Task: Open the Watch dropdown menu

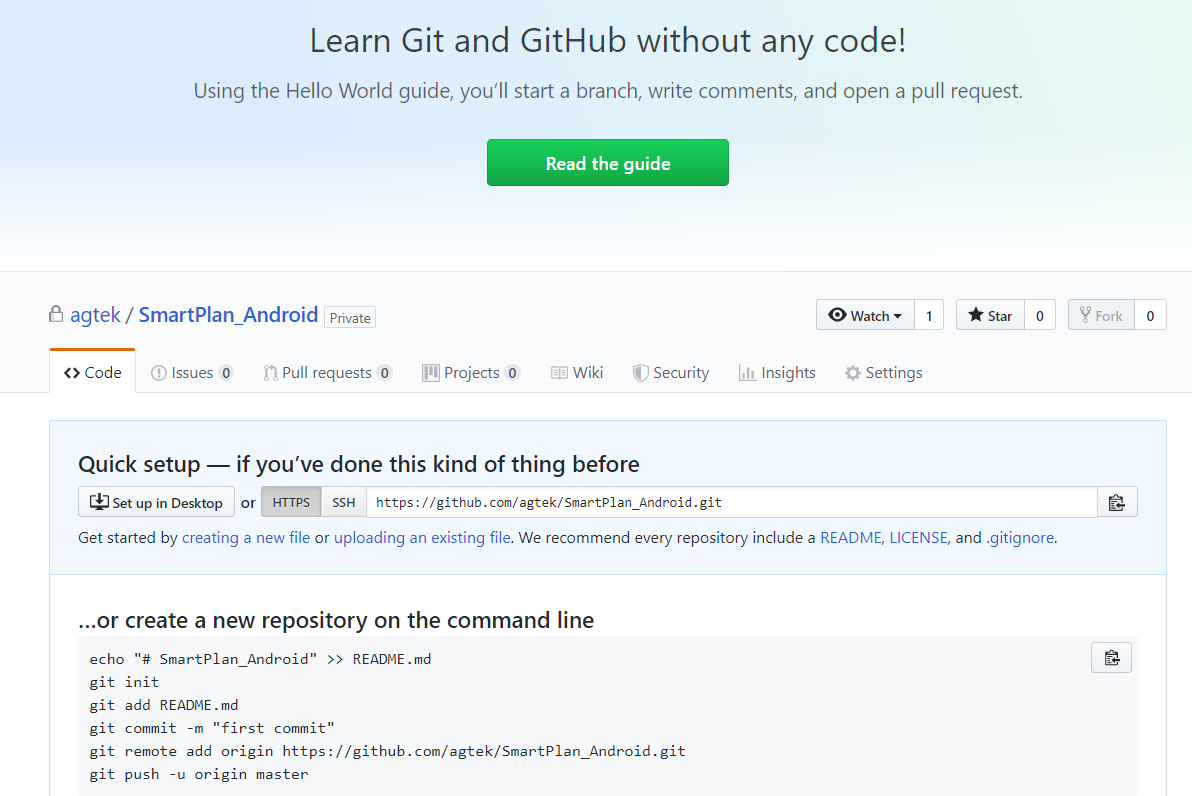Action: point(866,316)
